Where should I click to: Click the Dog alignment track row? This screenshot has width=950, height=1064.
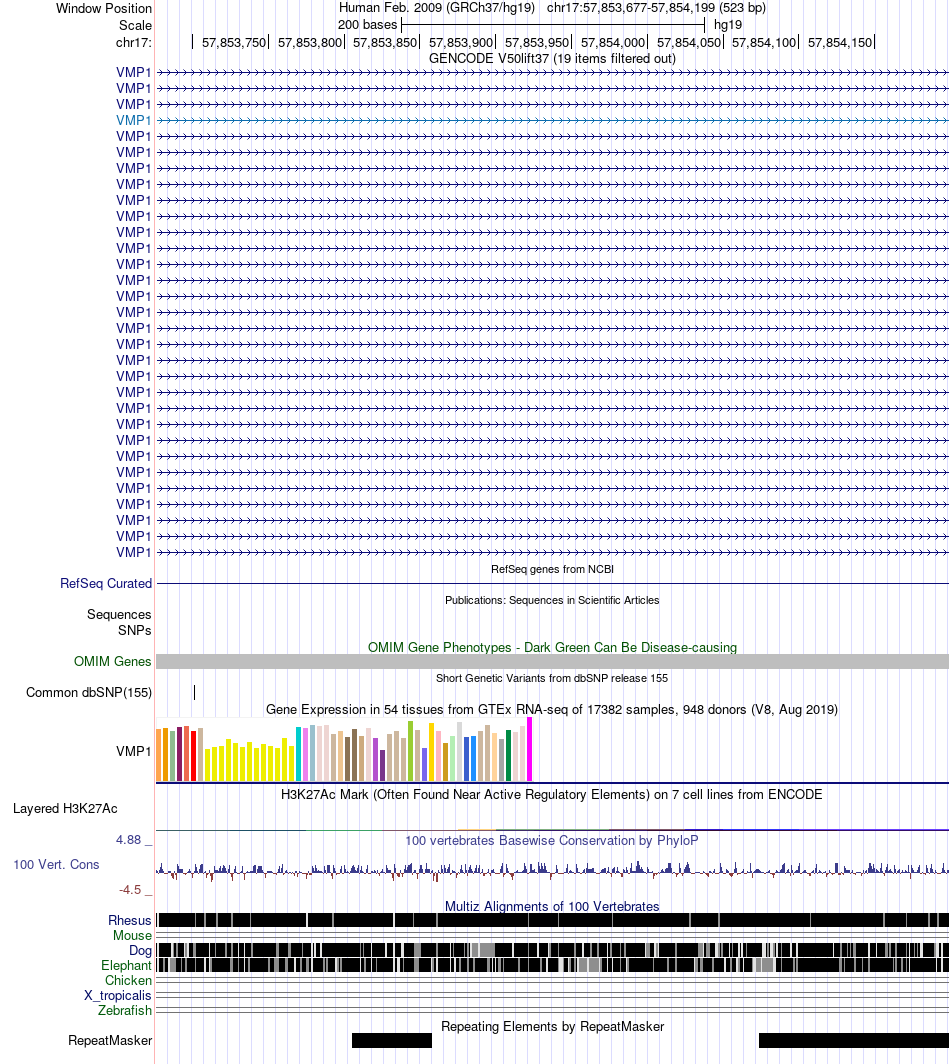coord(552,950)
